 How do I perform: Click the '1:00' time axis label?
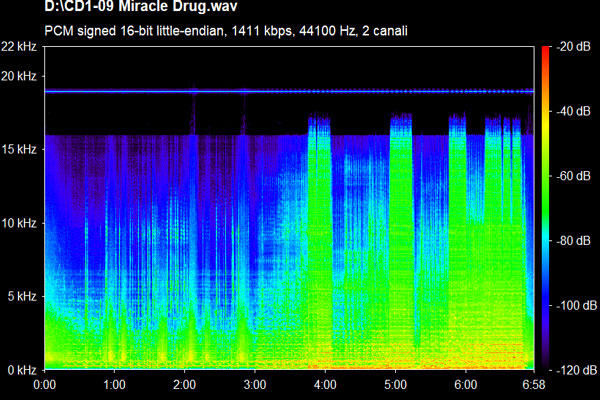pos(114,384)
